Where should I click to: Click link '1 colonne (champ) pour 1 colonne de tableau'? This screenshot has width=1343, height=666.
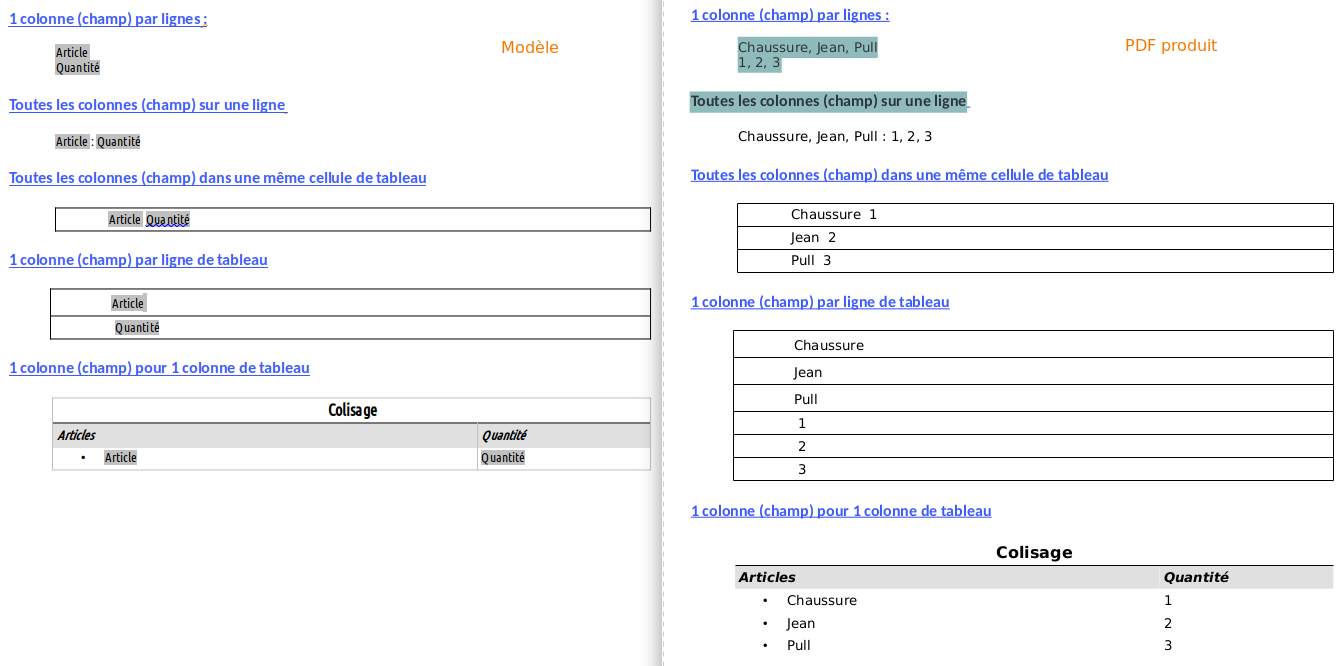159,368
